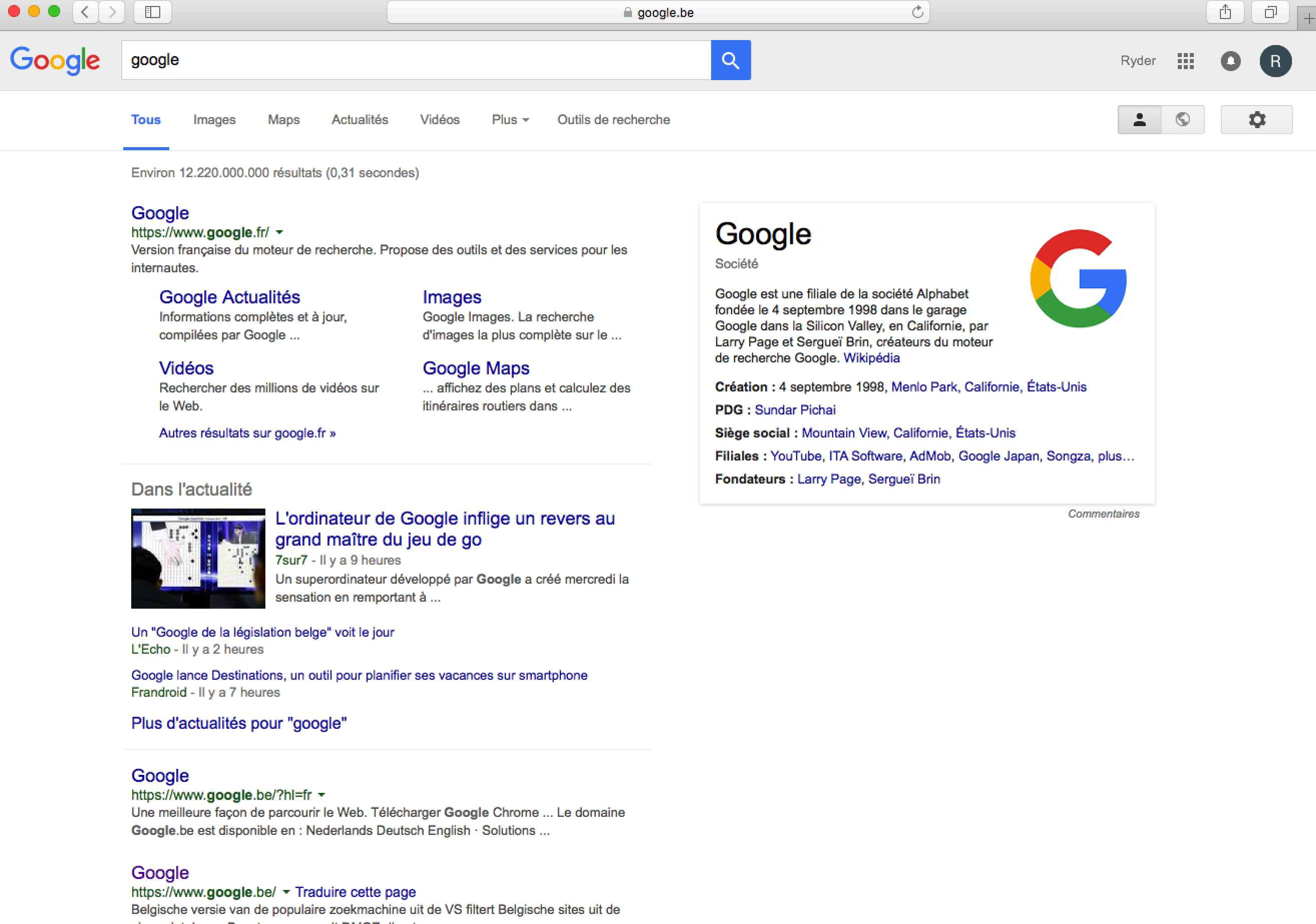Click Autres résultats sur google.fr

[x=247, y=433]
